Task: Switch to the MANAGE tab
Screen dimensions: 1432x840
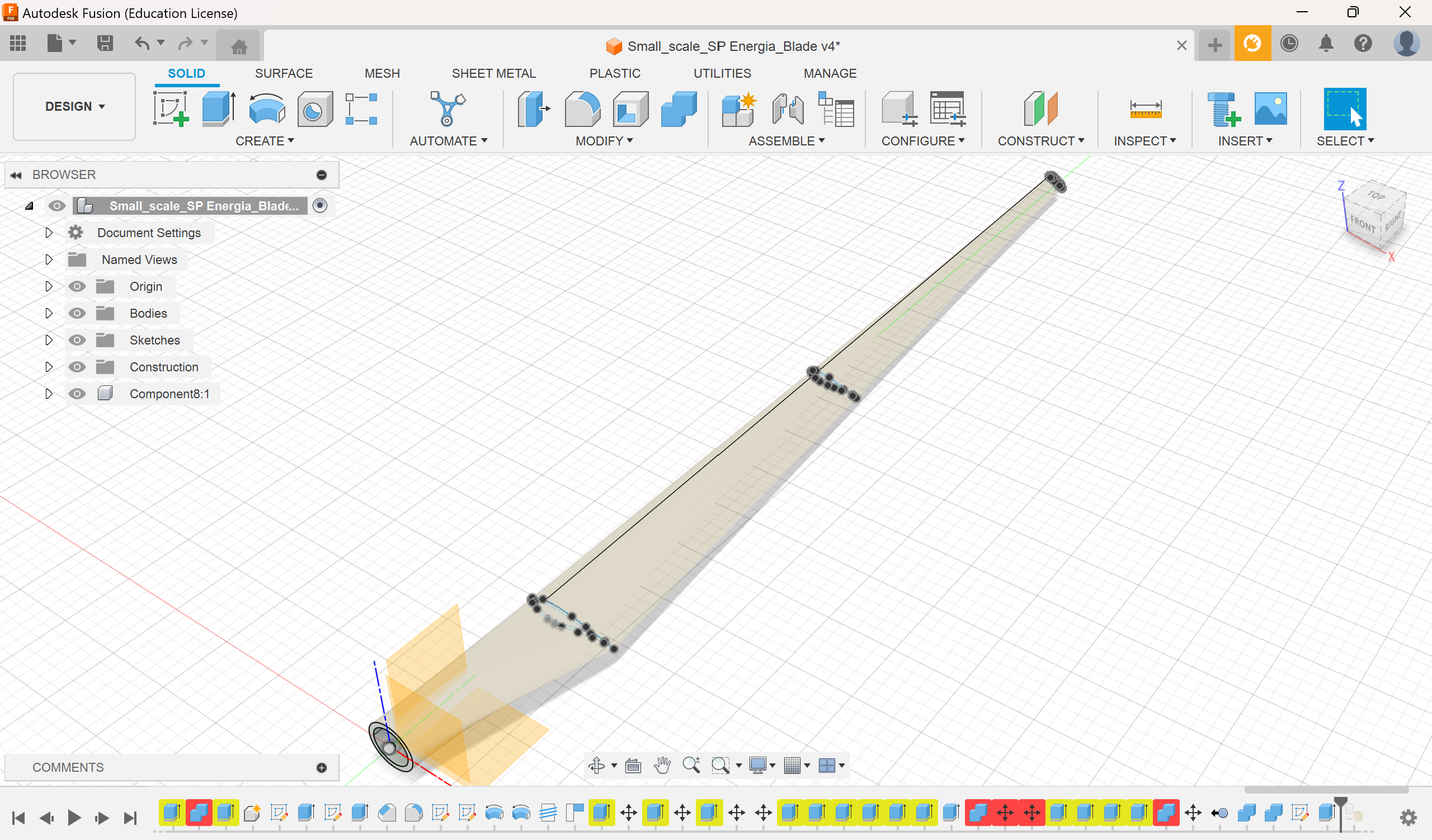Action: 830,73
